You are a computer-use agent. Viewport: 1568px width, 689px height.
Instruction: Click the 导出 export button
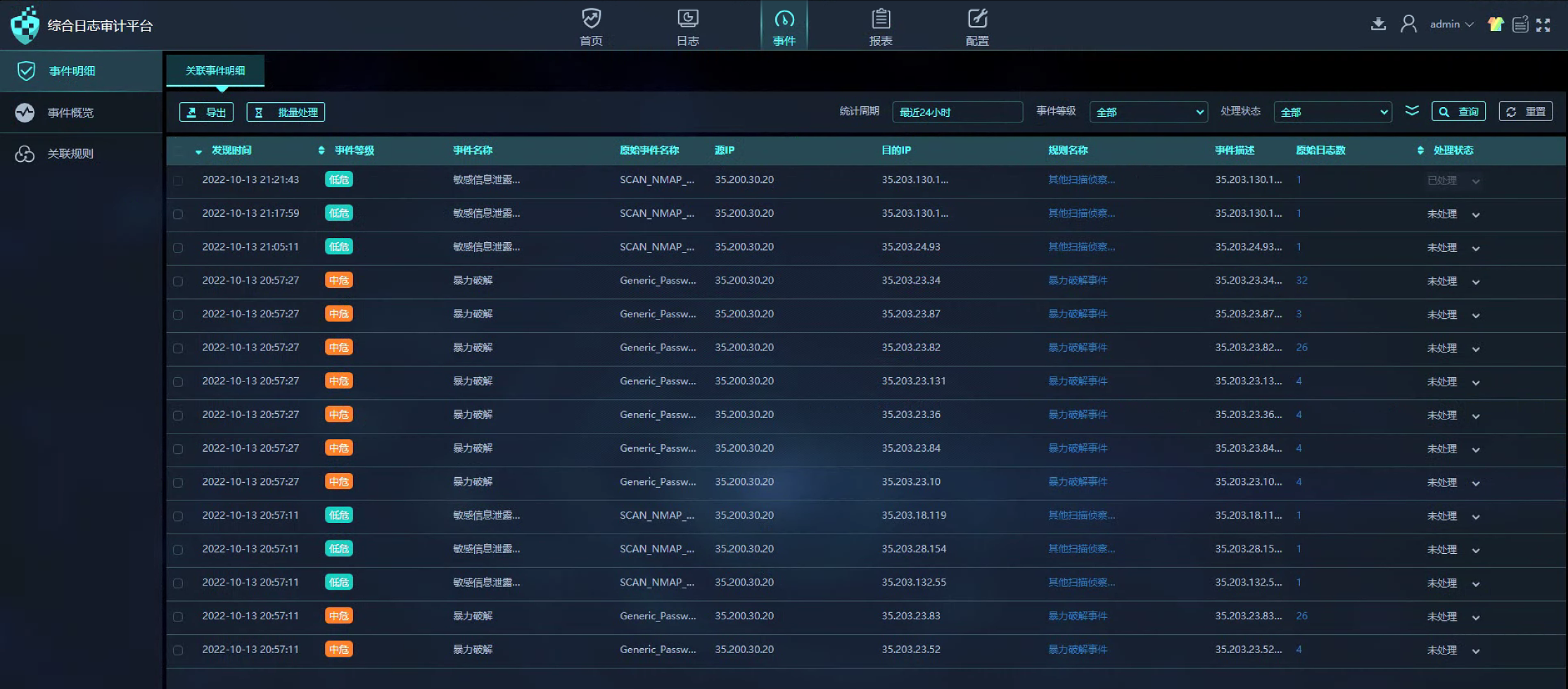point(206,112)
